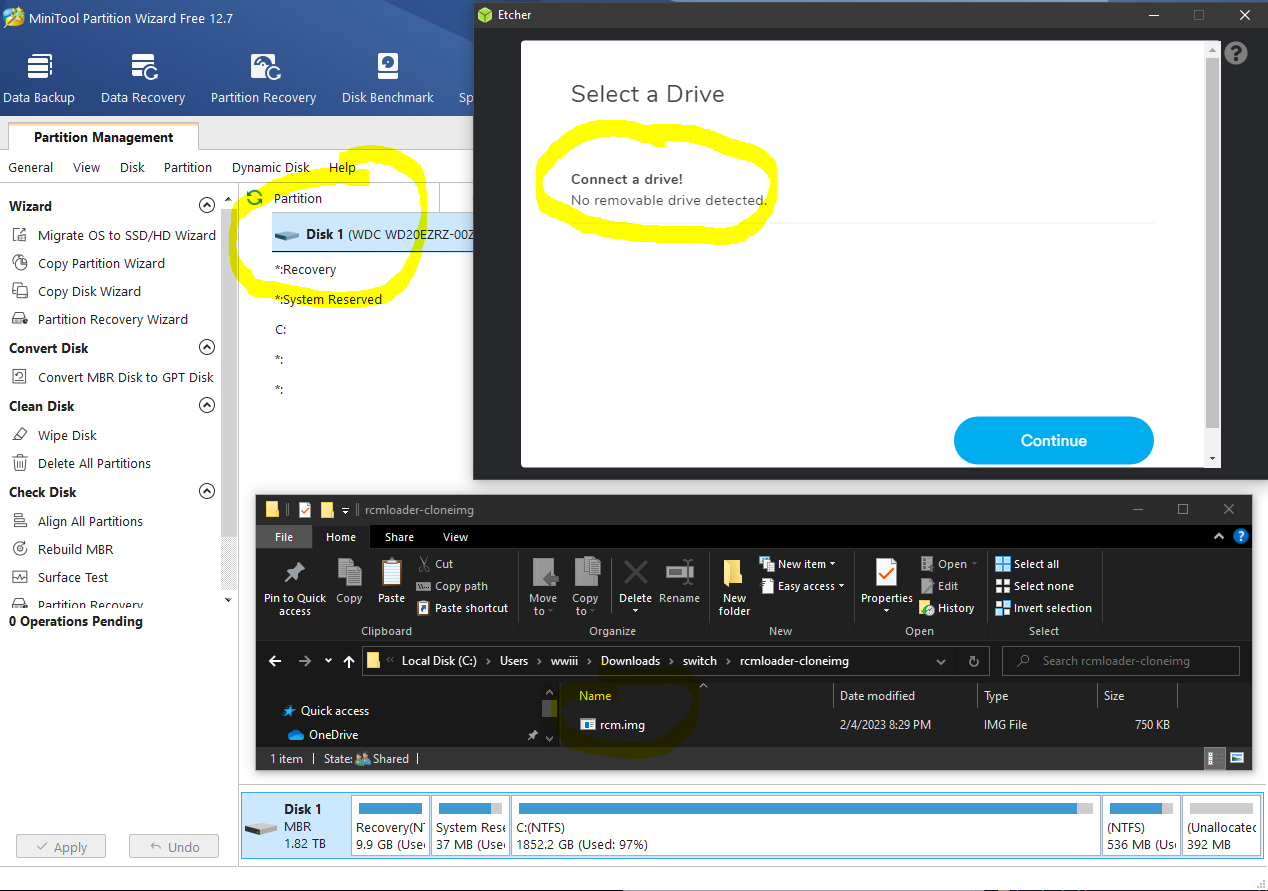1268x891 pixels.
Task: Open File tab in Explorer
Action: (x=284, y=537)
